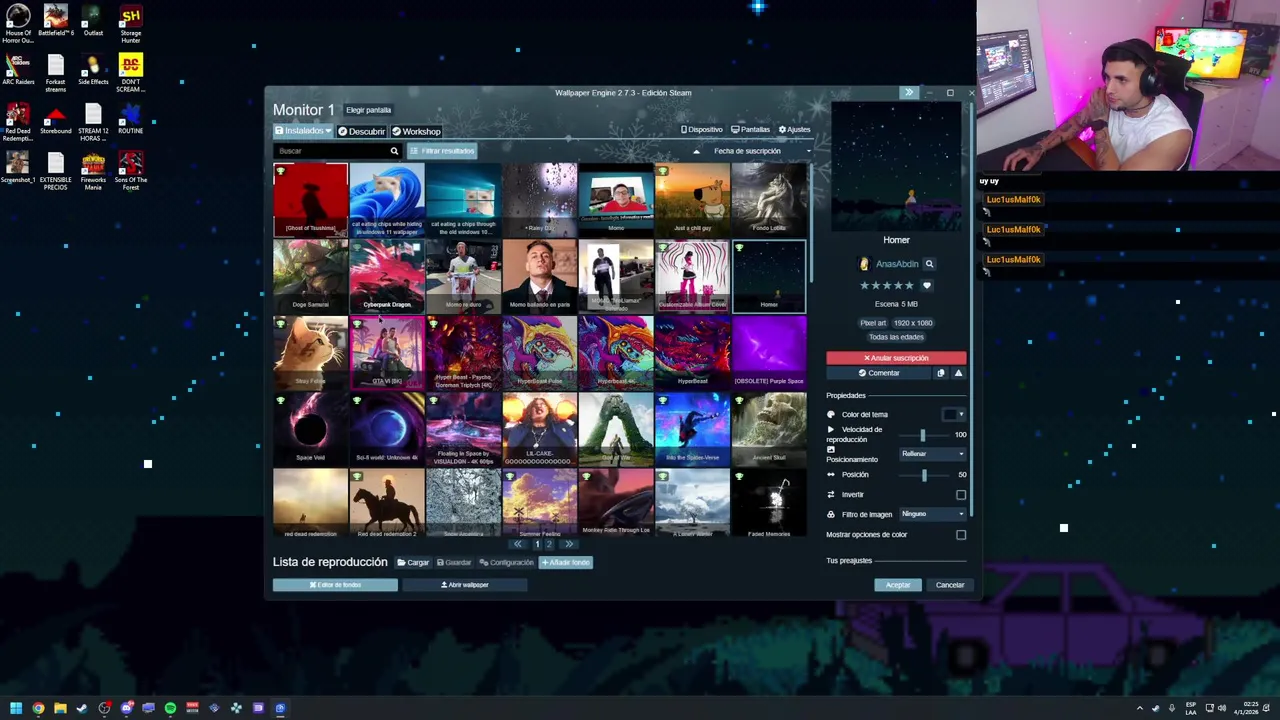Open the Fecha de suscripción sort dropdown

(760, 151)
